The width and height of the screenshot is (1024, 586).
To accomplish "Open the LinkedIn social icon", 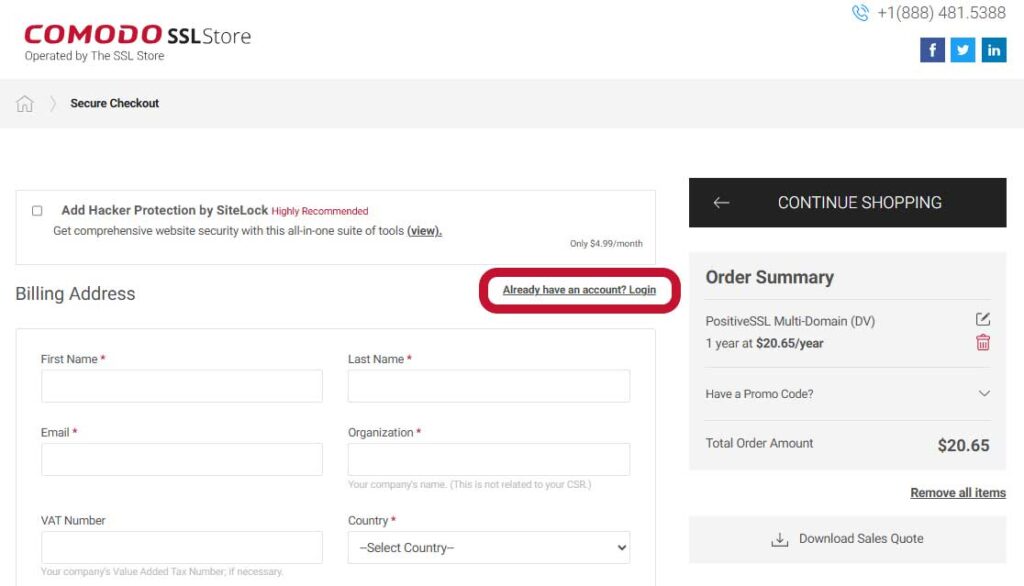I will [993, 50].
